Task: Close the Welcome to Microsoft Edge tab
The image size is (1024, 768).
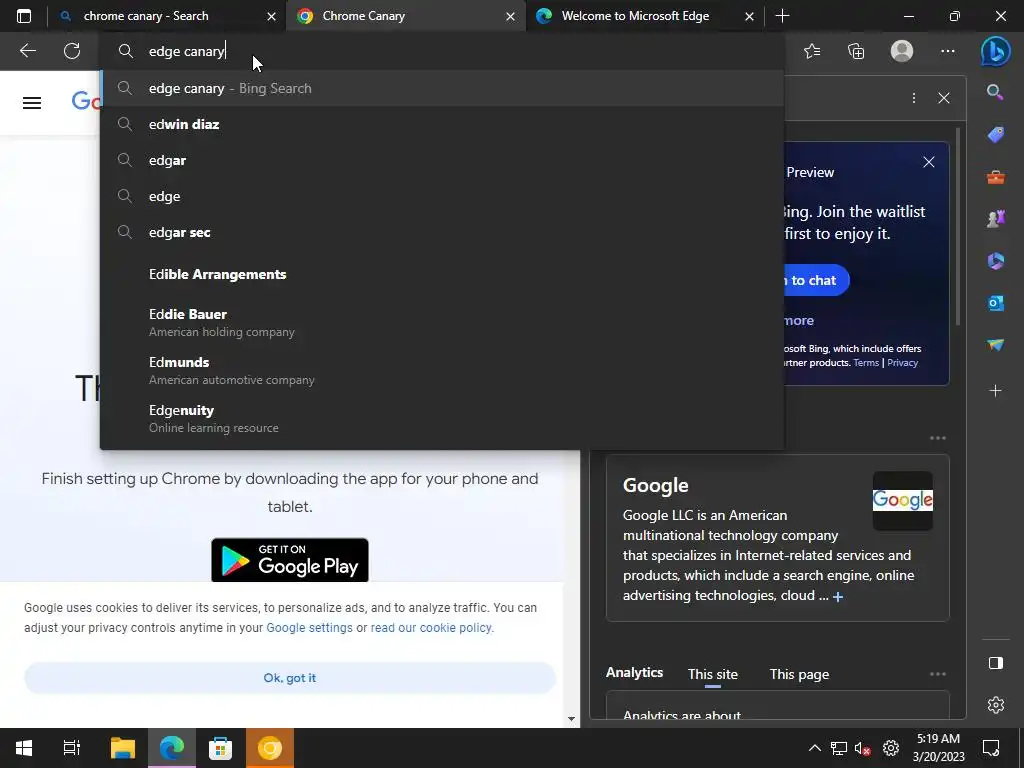Action: tap(749, 16)
